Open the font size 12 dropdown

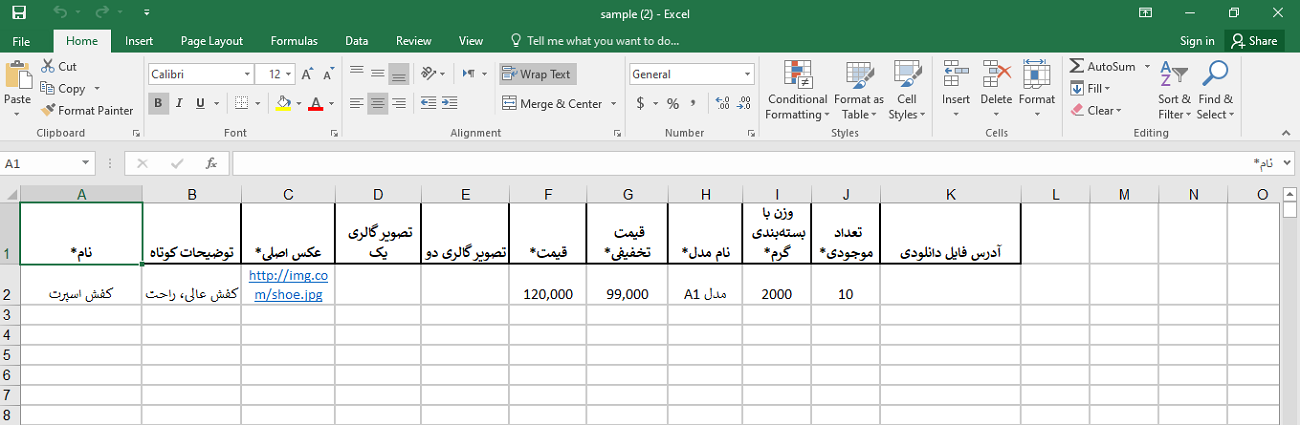pyautogui.click(x=288, y=74)
